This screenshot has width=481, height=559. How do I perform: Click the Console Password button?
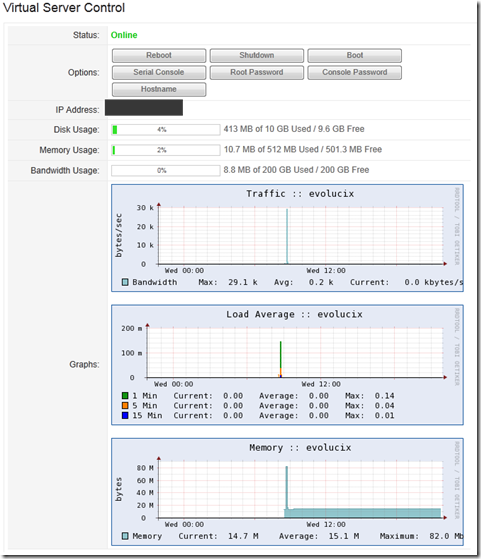click(354, 72)
